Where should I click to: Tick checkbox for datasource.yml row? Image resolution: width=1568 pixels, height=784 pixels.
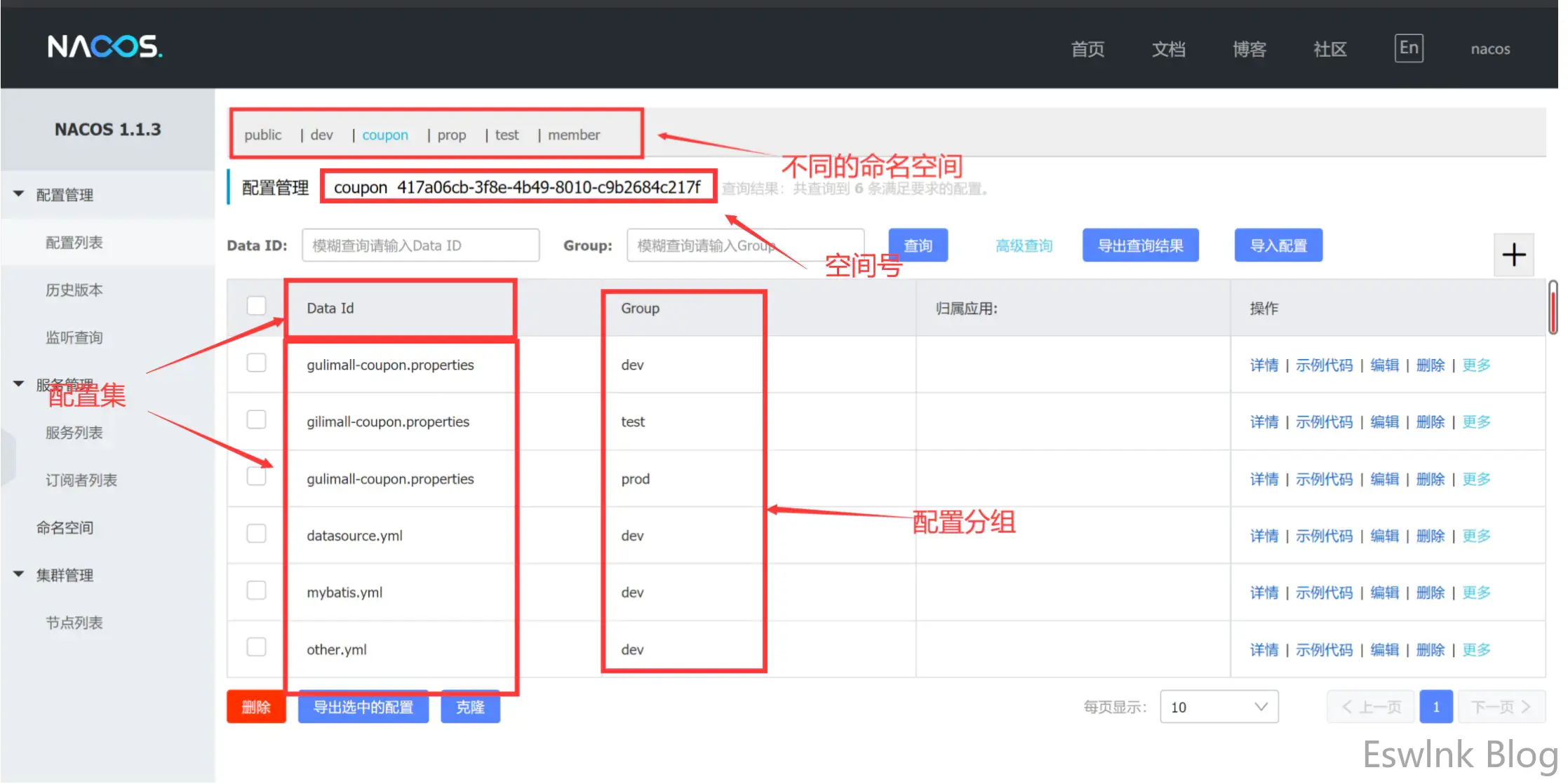257,534
